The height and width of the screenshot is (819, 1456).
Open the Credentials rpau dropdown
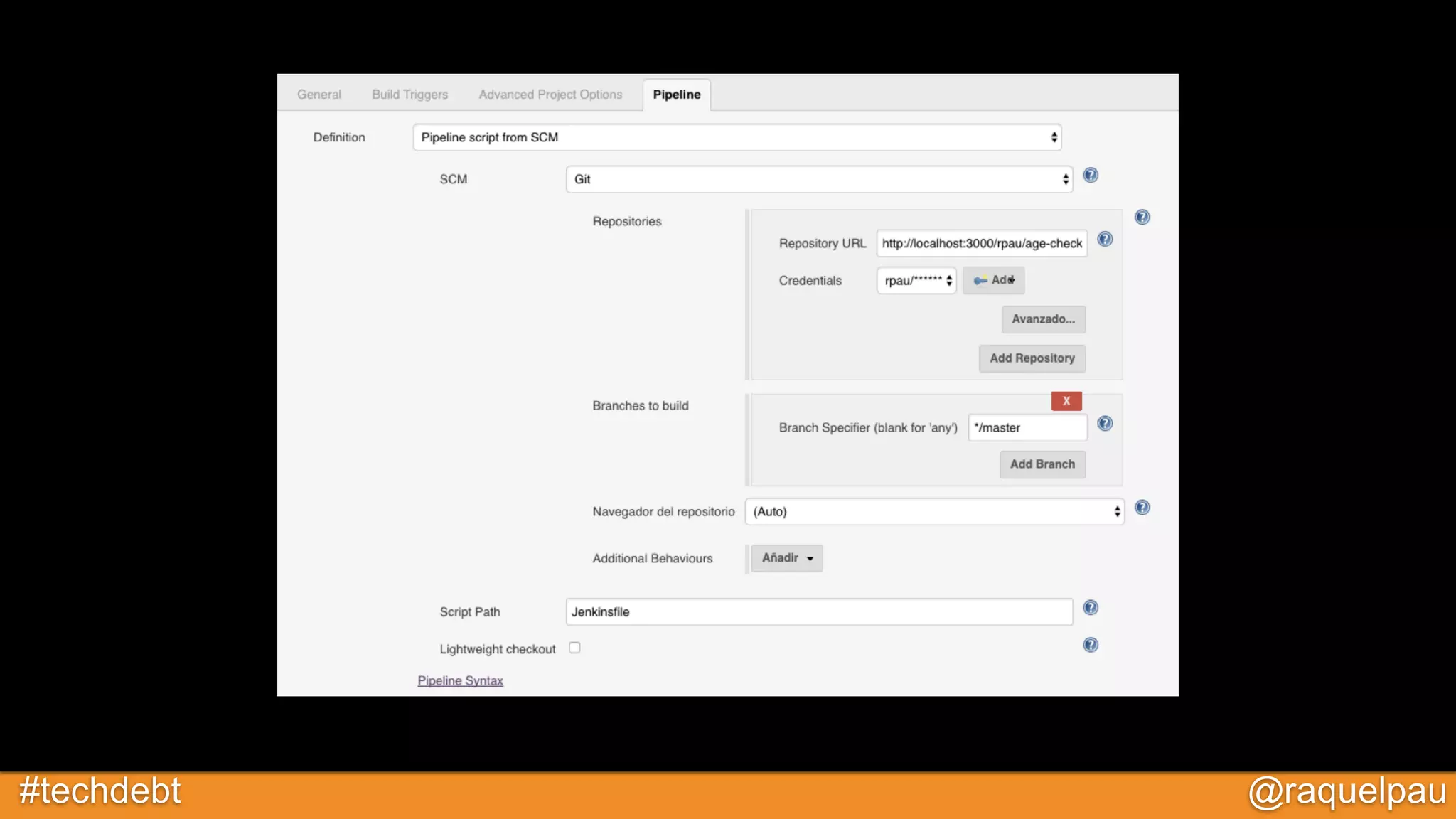point(916,280)
